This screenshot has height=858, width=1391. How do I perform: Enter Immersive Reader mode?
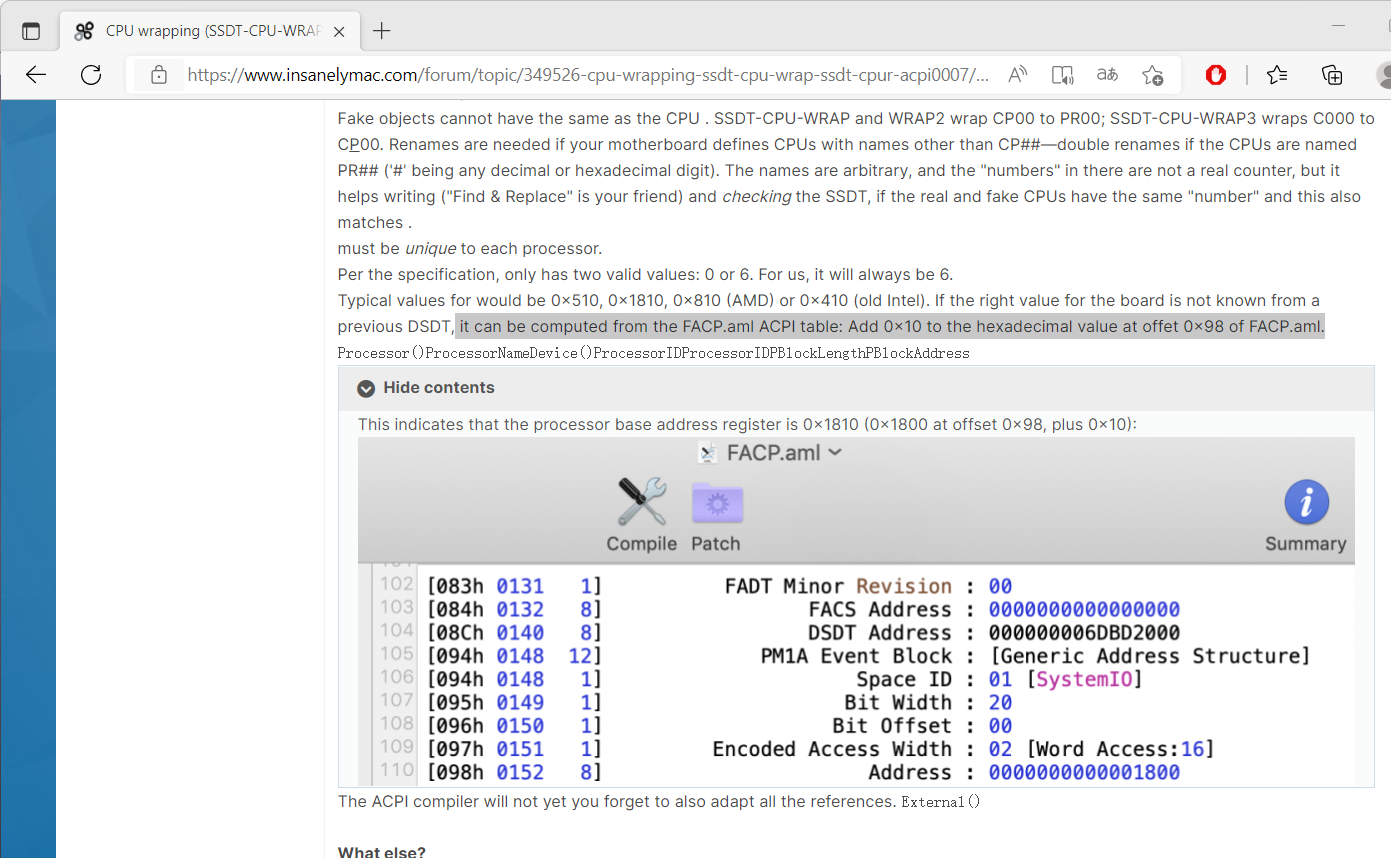click(x=1062, y=75)
